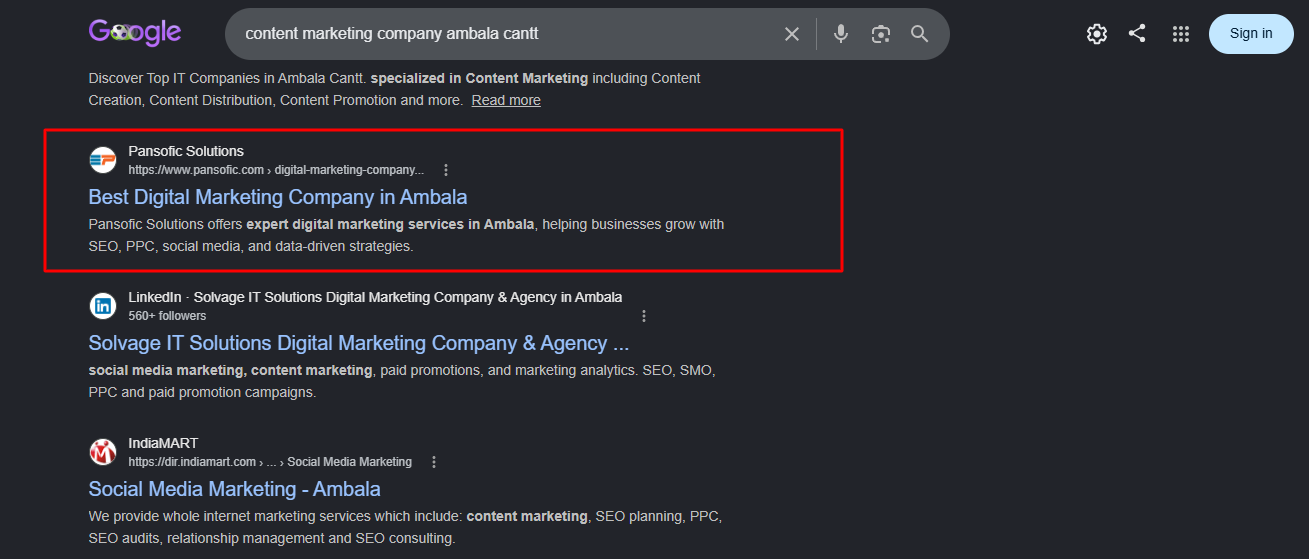Click snippet mentioning relationship management and SEO consulting
The width and height of the screenshot is (1309, 559).
click(x=405, y=527)
